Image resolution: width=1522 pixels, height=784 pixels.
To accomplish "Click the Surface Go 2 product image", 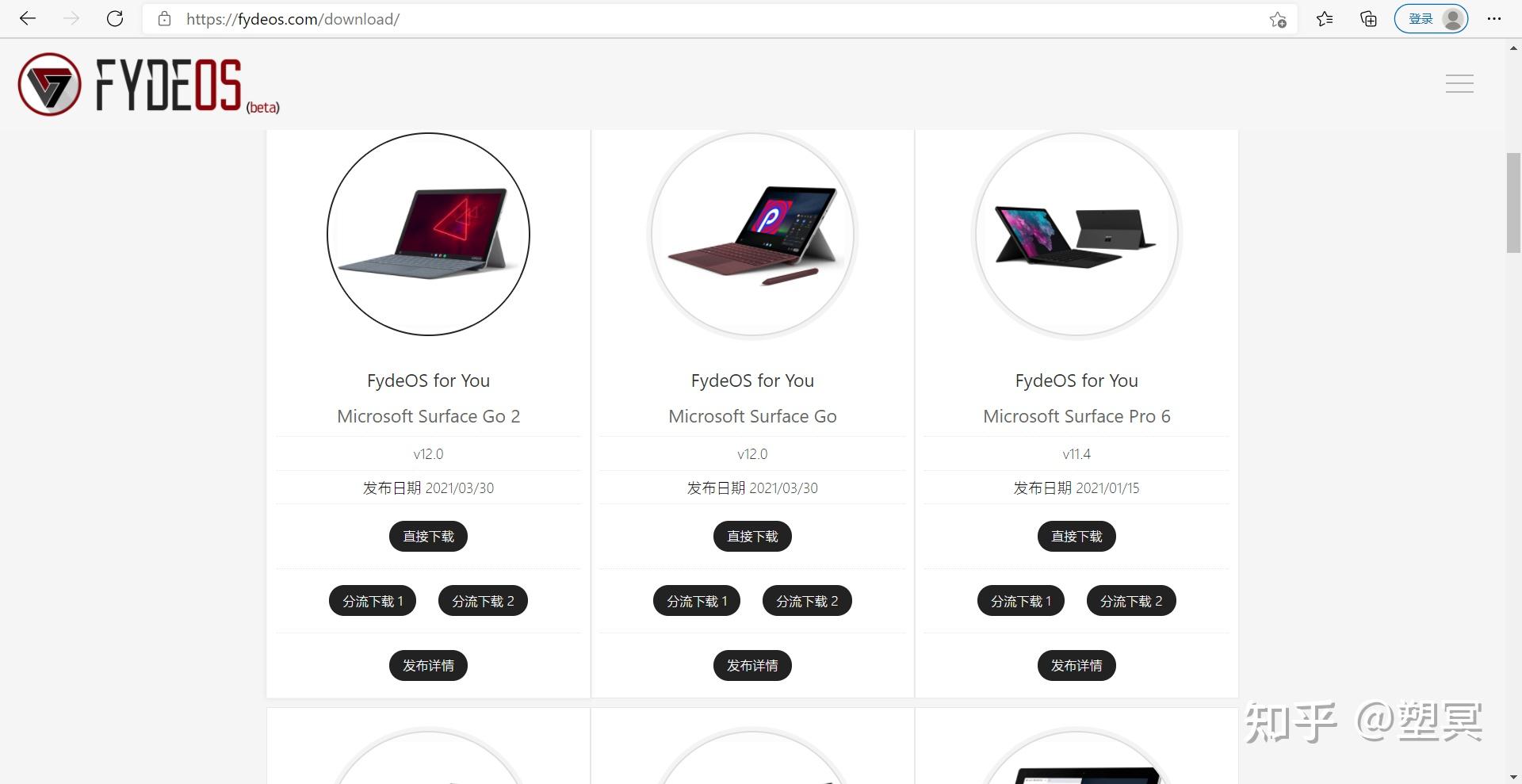I will click(428, 235).
